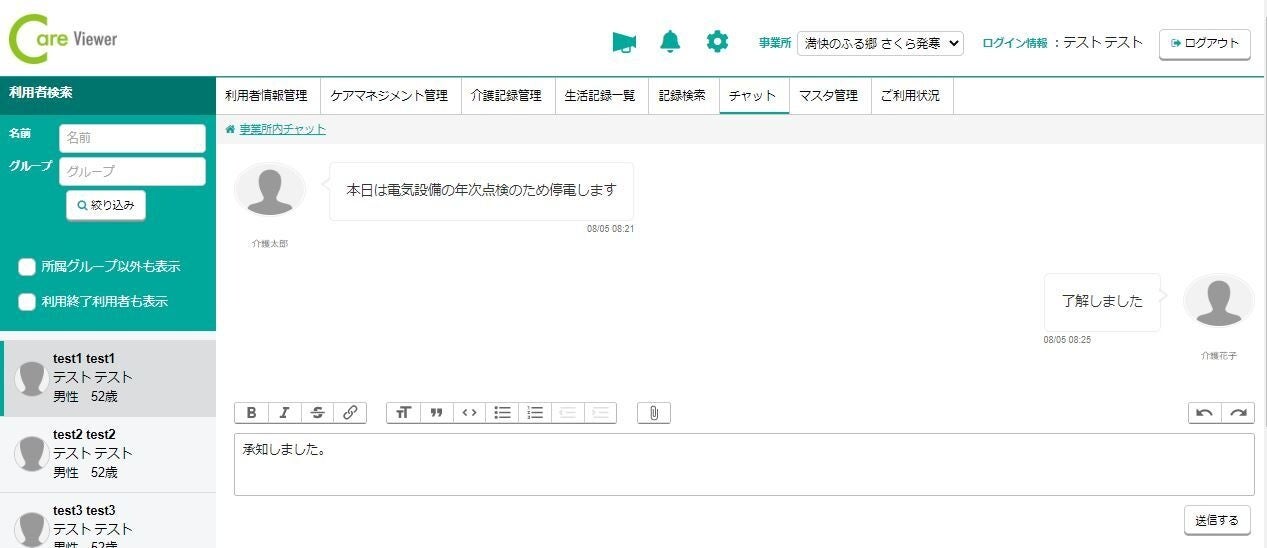Insert a code block
This screenshot has width=1267, height=548.
[469, 413]
